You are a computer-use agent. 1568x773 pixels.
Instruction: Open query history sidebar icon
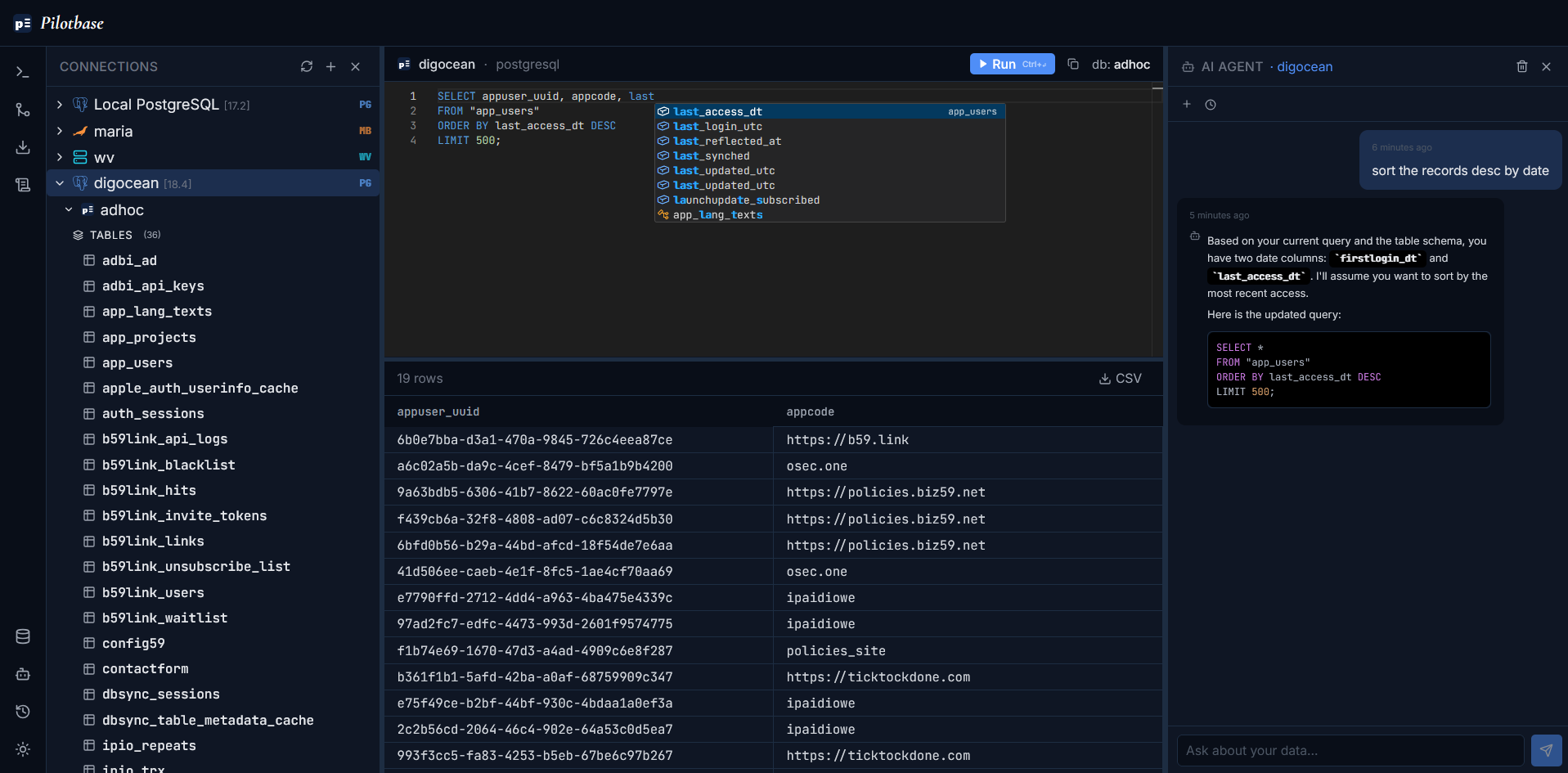[x=23, y=712]
